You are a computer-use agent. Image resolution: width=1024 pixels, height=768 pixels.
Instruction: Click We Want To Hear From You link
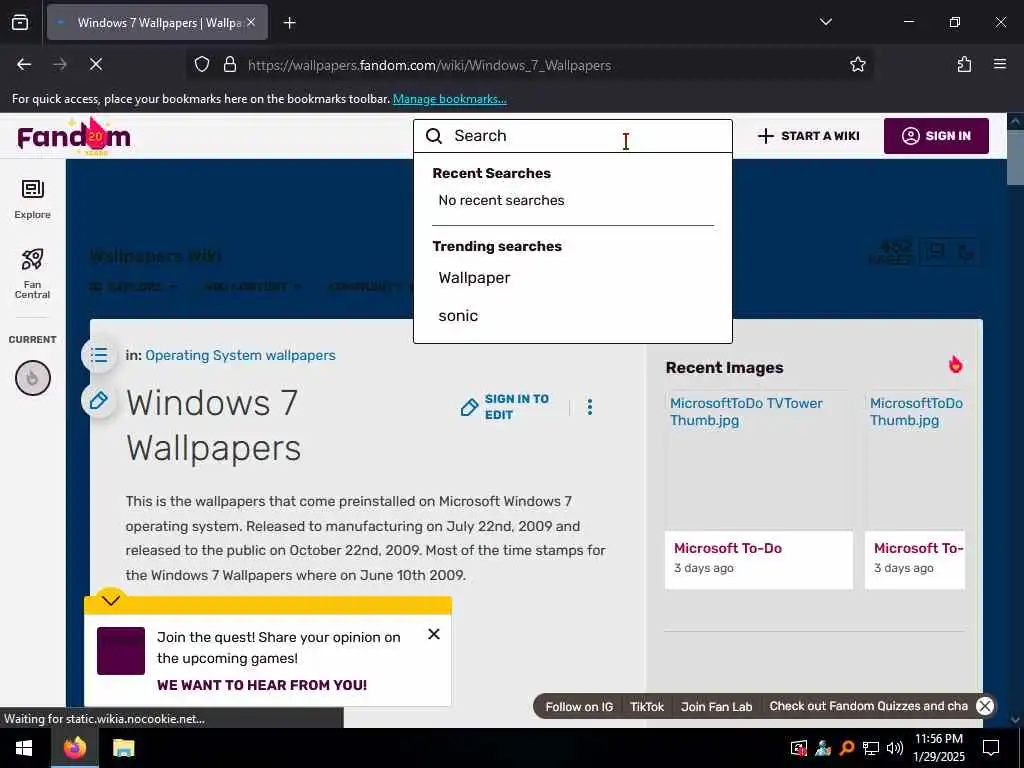262,685
